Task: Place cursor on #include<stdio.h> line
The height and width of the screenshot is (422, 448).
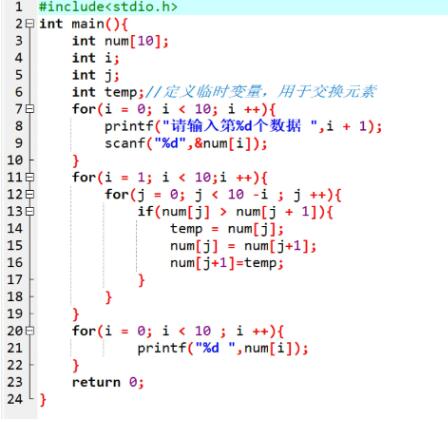Action: point(108,7)
